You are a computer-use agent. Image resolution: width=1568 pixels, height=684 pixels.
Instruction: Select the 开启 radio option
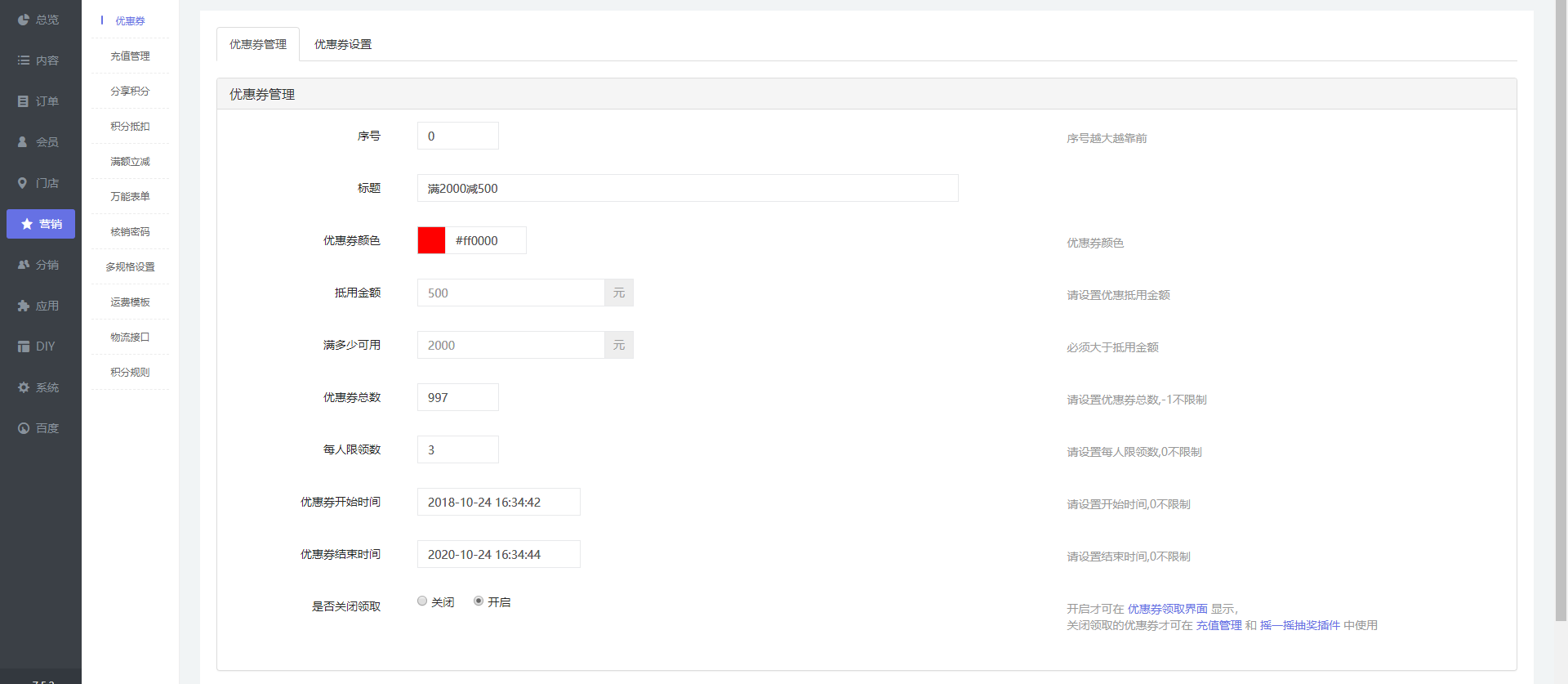coord(479,601)
